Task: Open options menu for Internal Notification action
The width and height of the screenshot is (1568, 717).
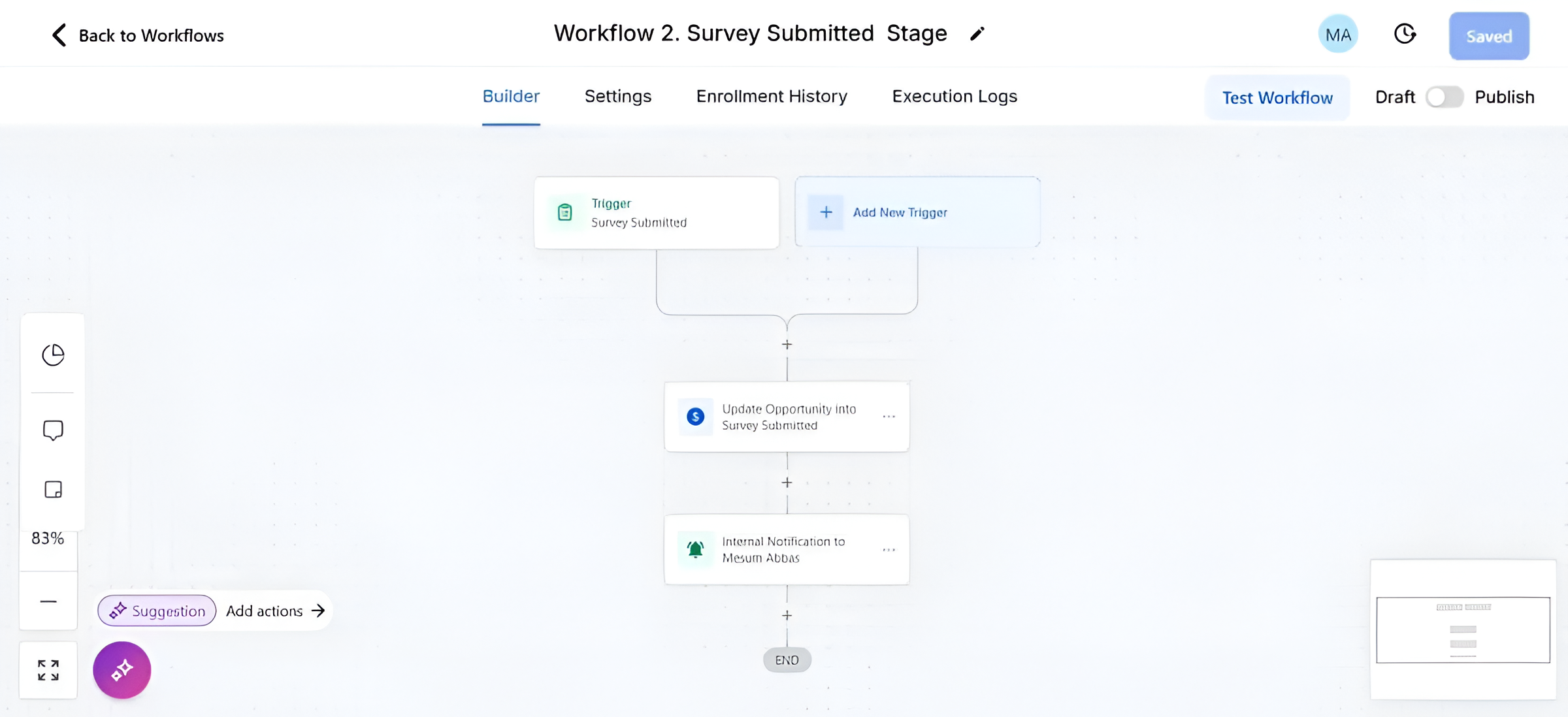Action: (x=889, y=550)
